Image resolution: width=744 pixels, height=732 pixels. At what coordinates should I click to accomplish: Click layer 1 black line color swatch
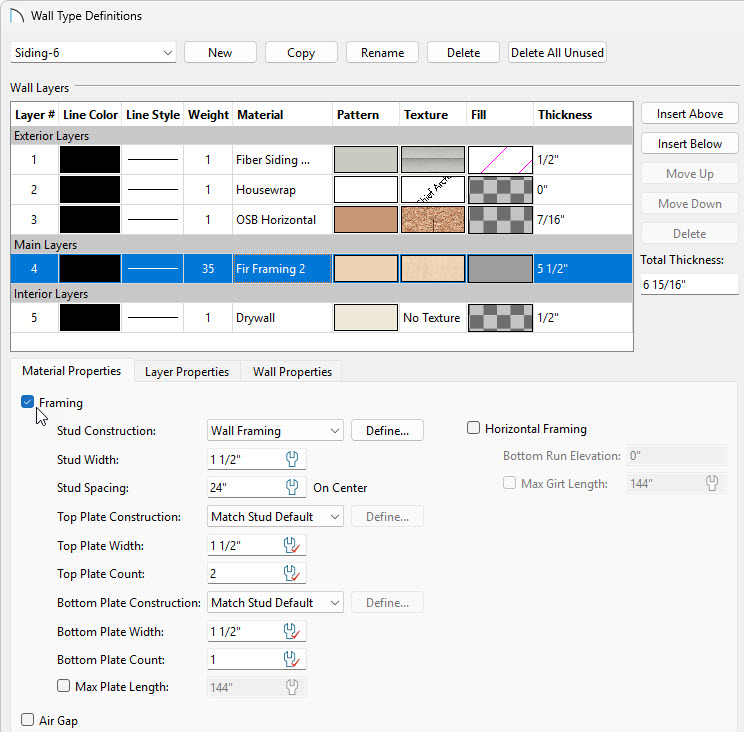[90, 160]
